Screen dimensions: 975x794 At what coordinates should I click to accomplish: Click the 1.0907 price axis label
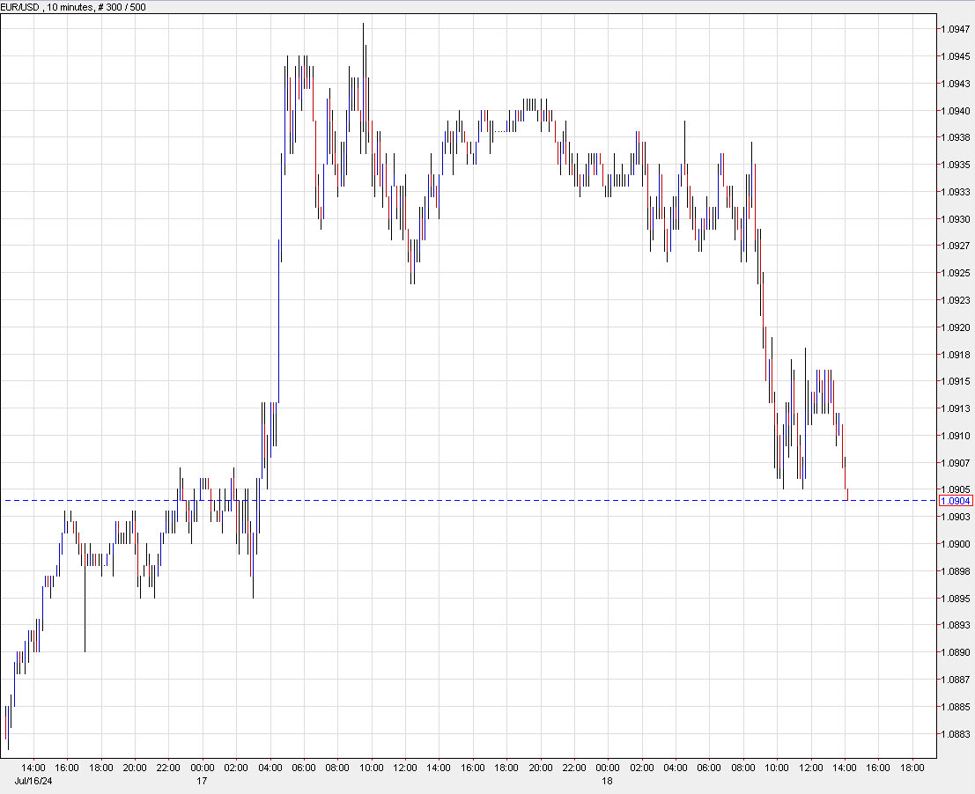[x=955, y=463]
